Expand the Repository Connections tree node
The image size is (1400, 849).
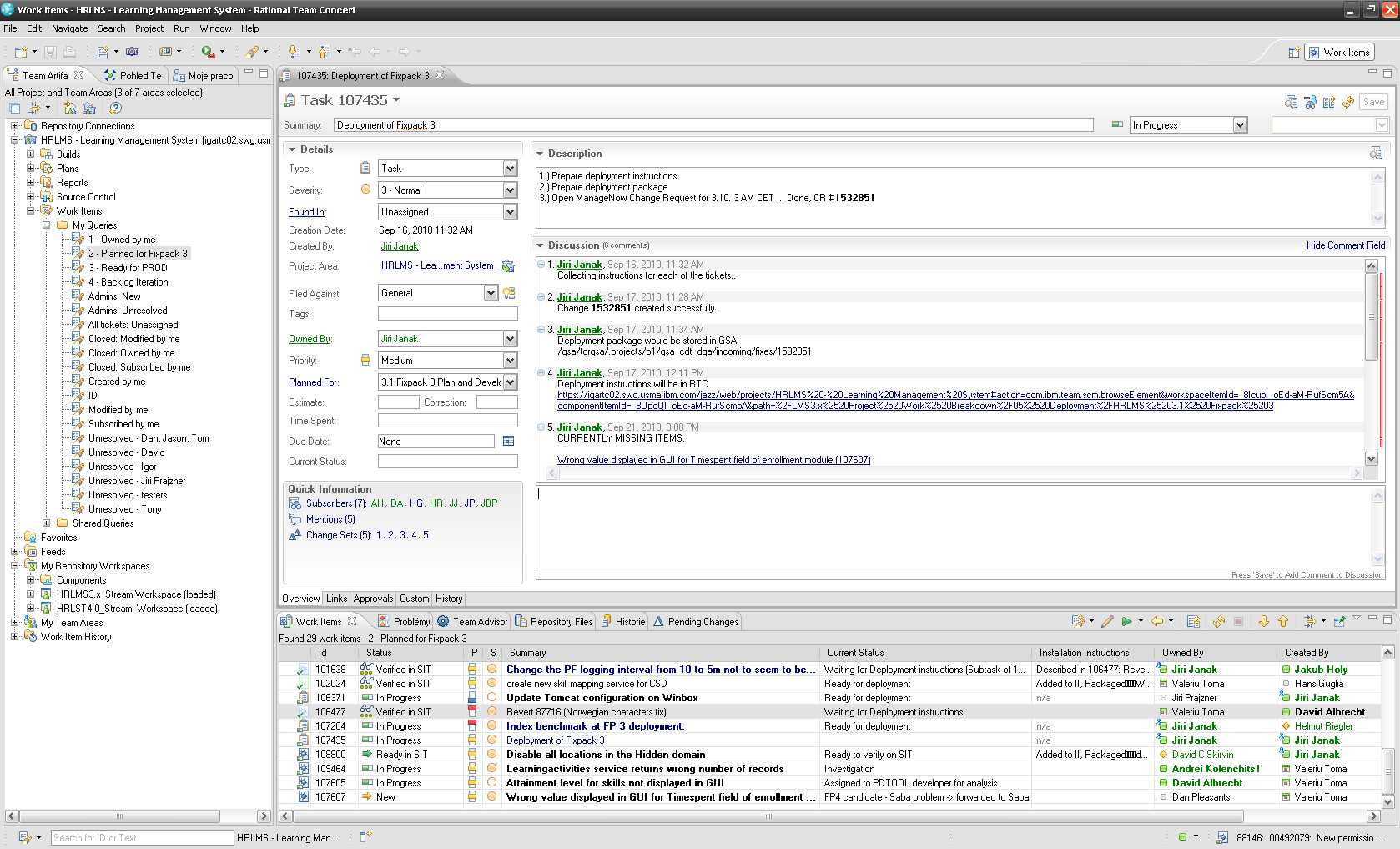coord(14,126)
